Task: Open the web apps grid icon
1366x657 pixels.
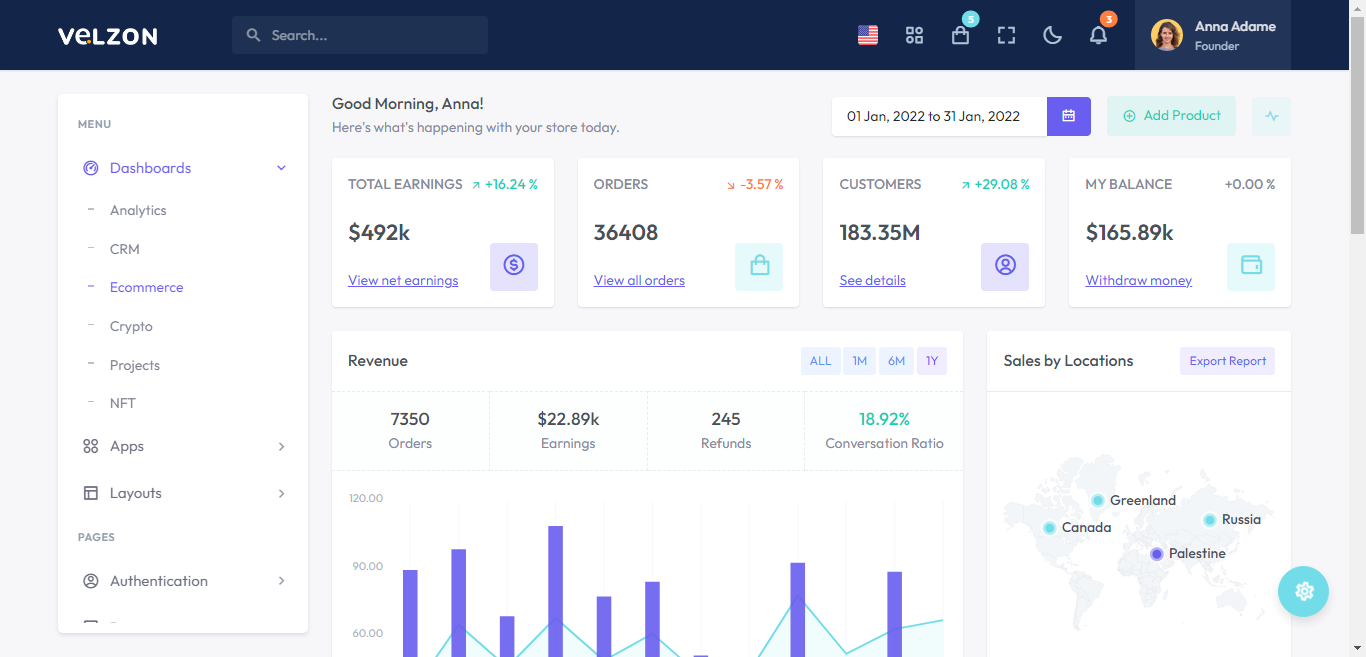Action: coord(914,35)
